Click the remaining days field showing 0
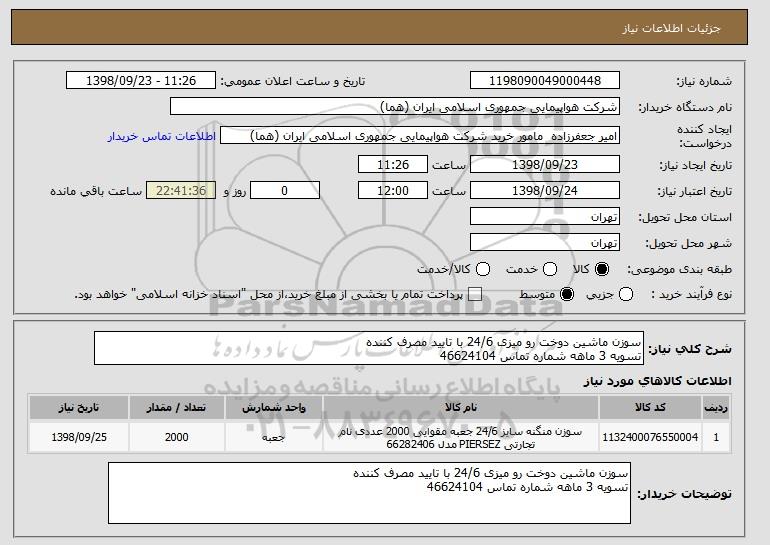 285,191
